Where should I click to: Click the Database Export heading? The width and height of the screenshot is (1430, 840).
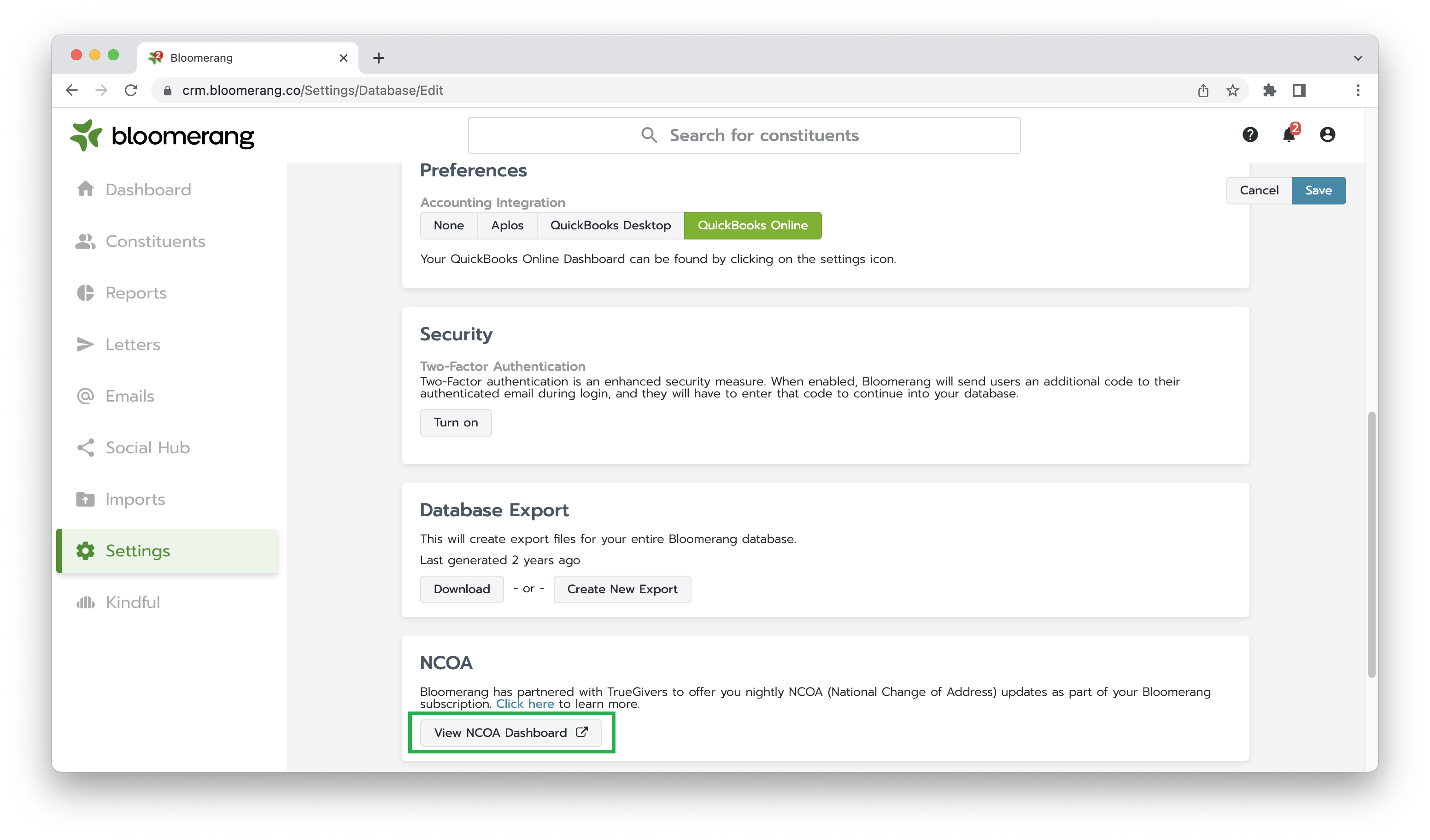pos(494,510)
